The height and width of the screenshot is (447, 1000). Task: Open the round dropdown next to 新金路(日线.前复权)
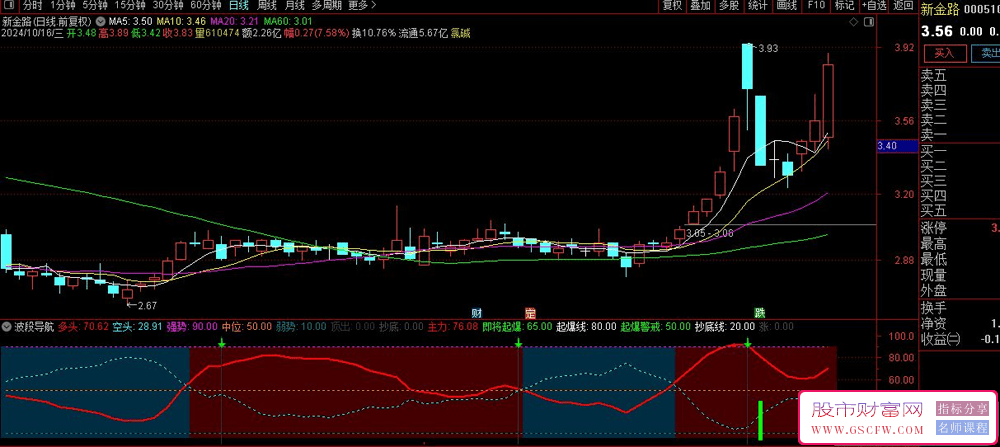tap(99, 21)
